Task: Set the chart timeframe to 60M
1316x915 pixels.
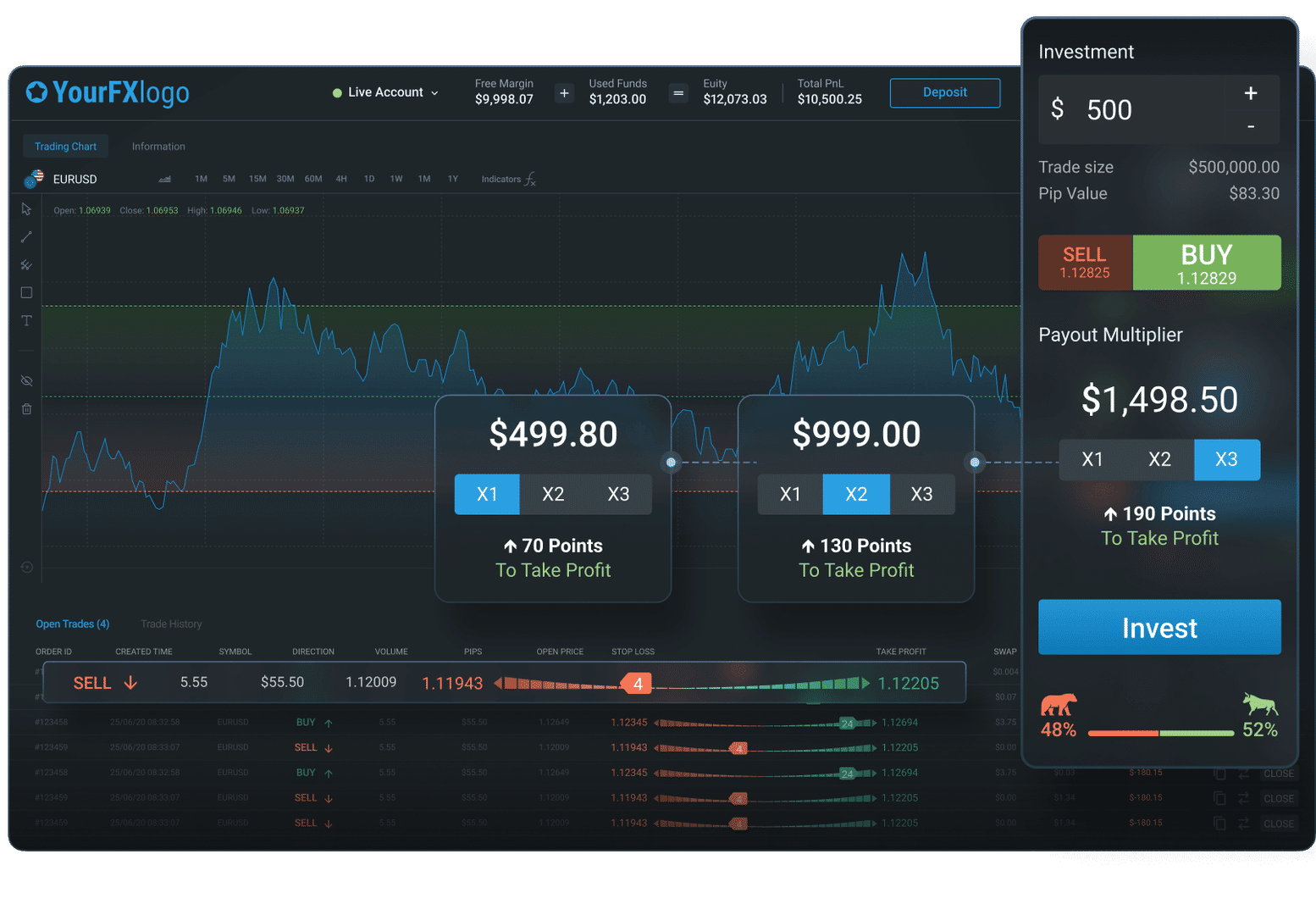Action: click(x=313, y=179)
